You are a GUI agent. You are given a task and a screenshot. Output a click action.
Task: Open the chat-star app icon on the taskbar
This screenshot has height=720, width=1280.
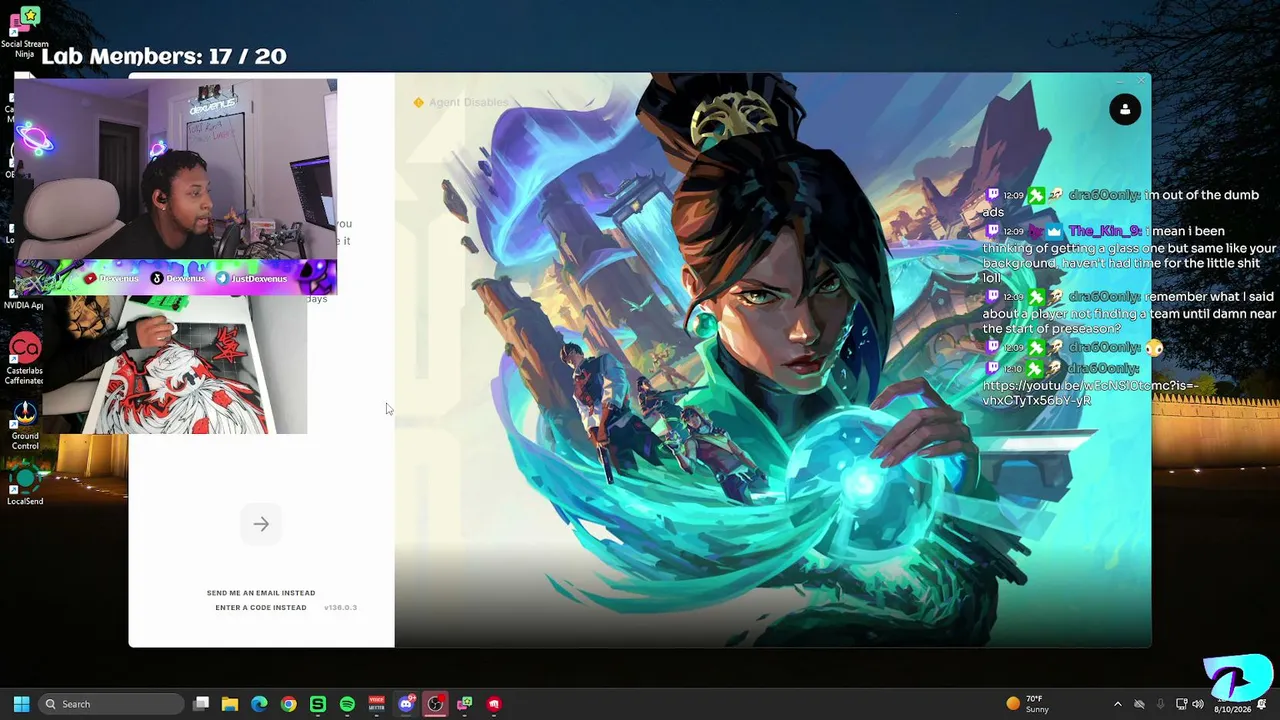click(x=465, y=704)
